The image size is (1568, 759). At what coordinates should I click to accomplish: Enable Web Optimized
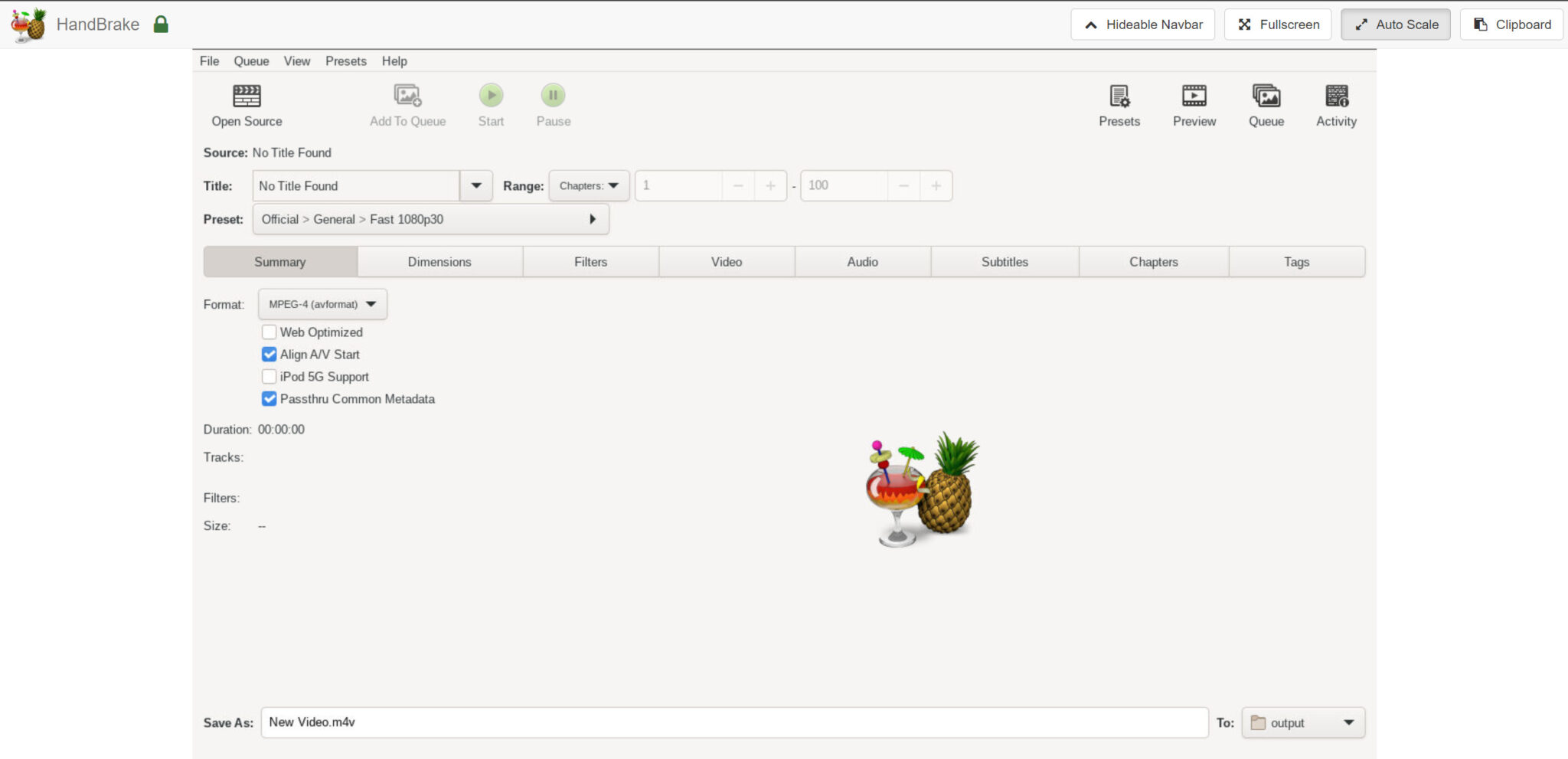click(x=269, y=332)
